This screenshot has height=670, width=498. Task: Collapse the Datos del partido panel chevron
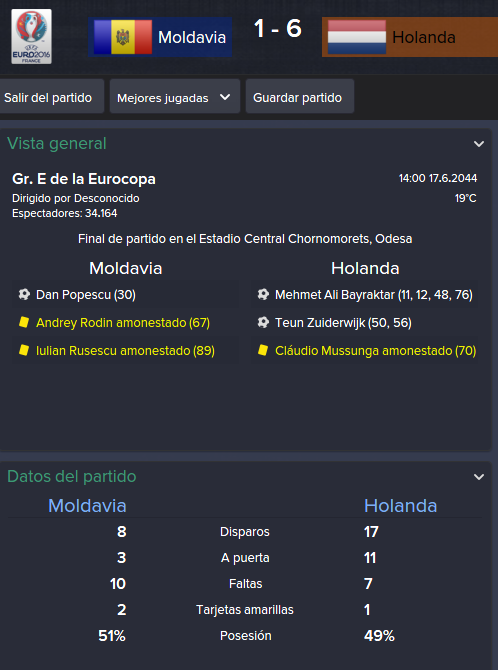point(479,477)
